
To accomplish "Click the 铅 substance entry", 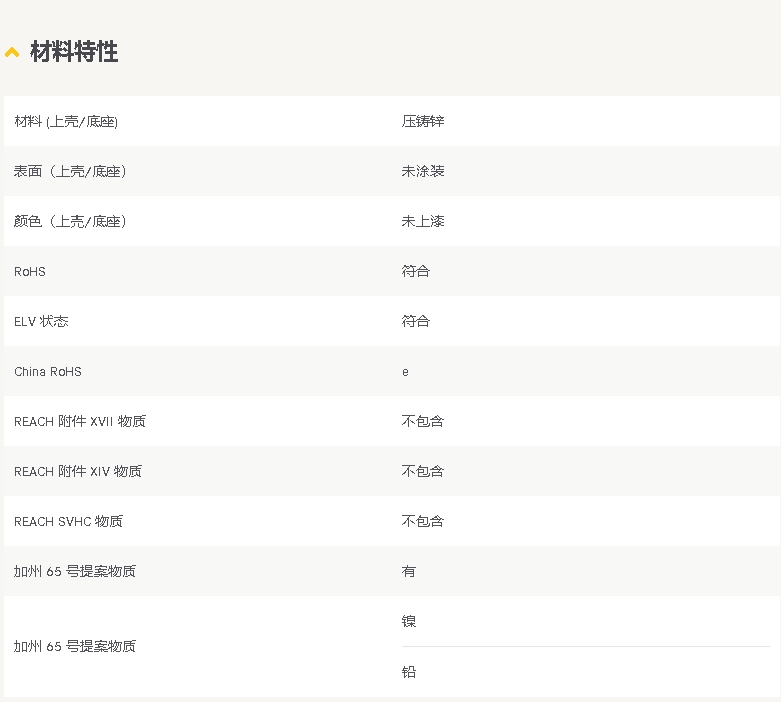I will pos(409,672).
